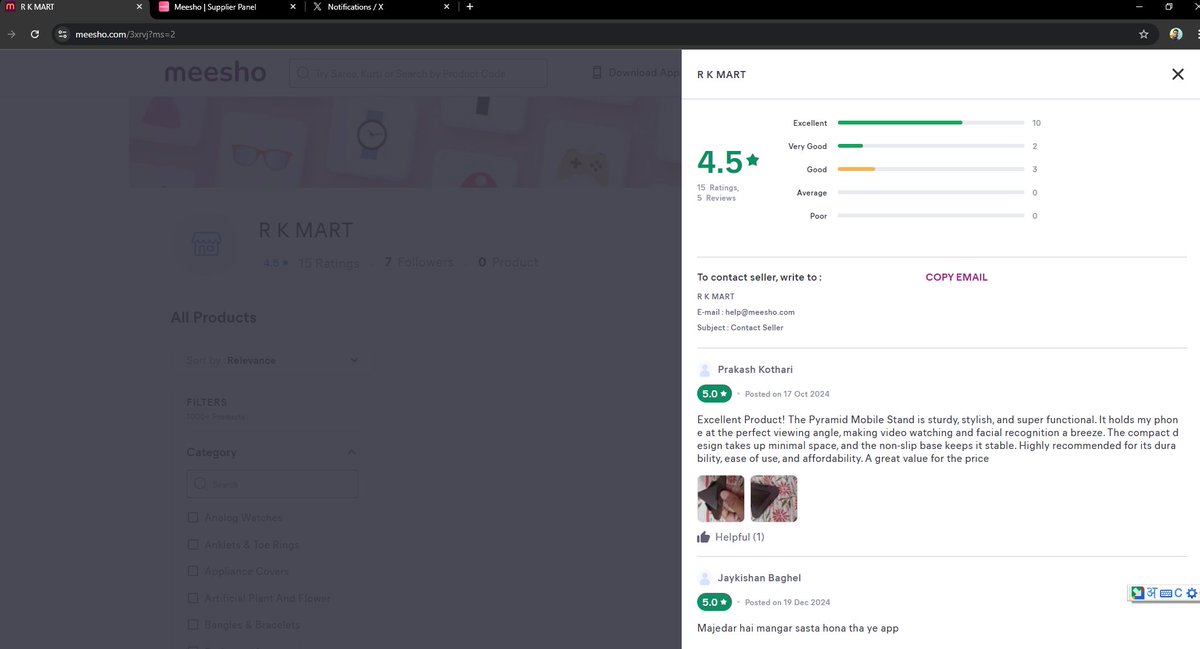Click the meesho logo on the page
This screenshot has width=1200, height=649.
(x=215, y=73)
